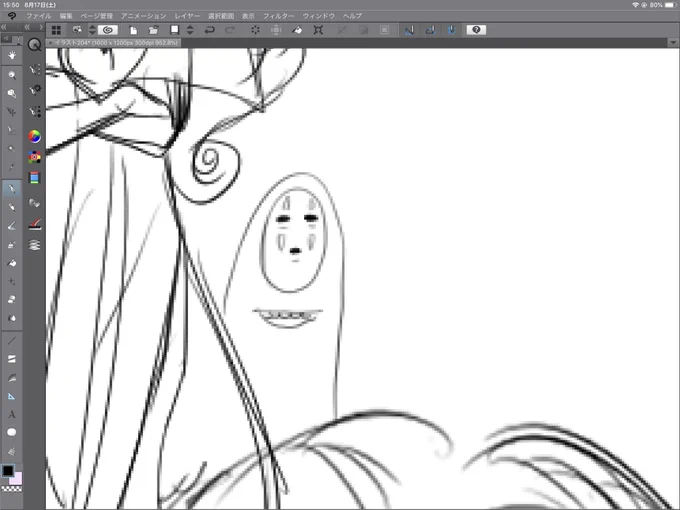Viewport: 680px width, 510px height.
Task: Select the Zoom magnifier tool
Action: tap(12, 75)
